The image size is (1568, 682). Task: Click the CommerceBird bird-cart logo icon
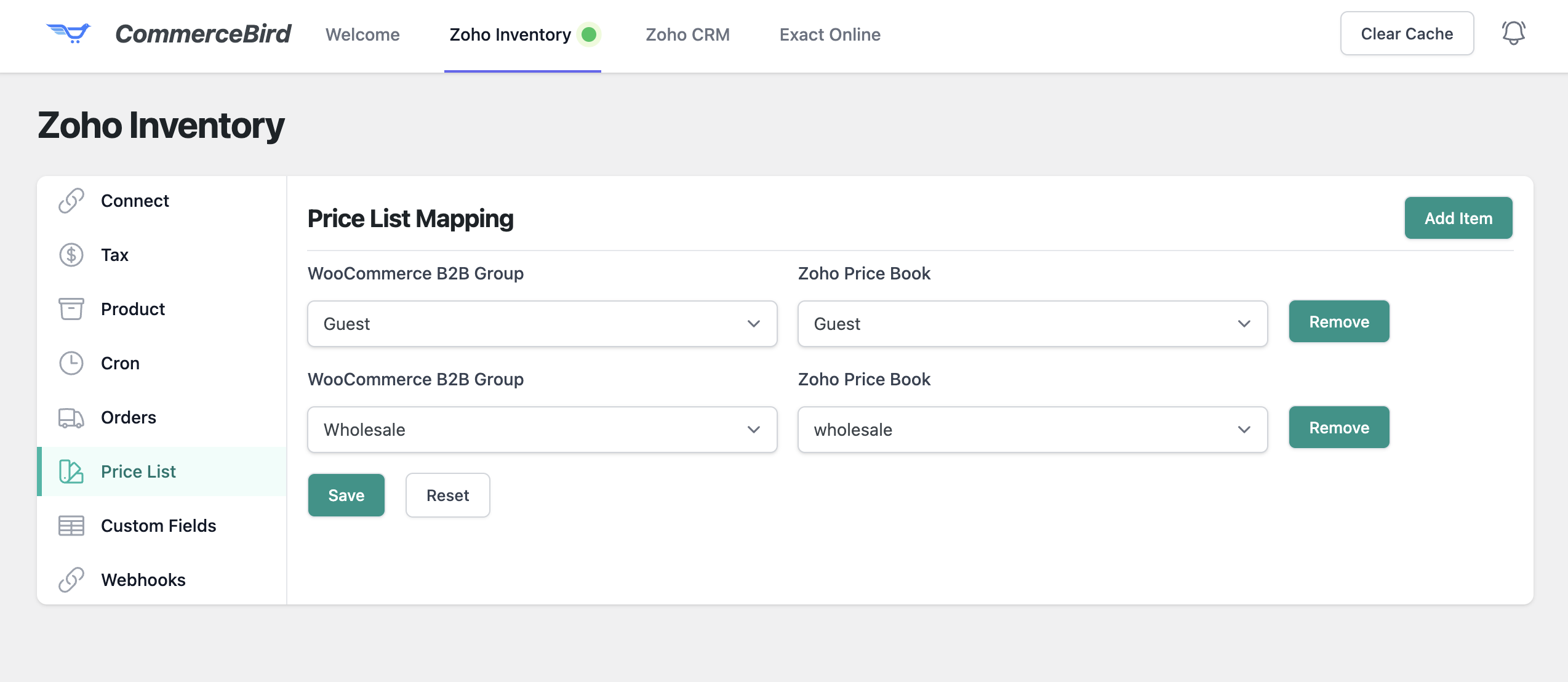point(68,33)
